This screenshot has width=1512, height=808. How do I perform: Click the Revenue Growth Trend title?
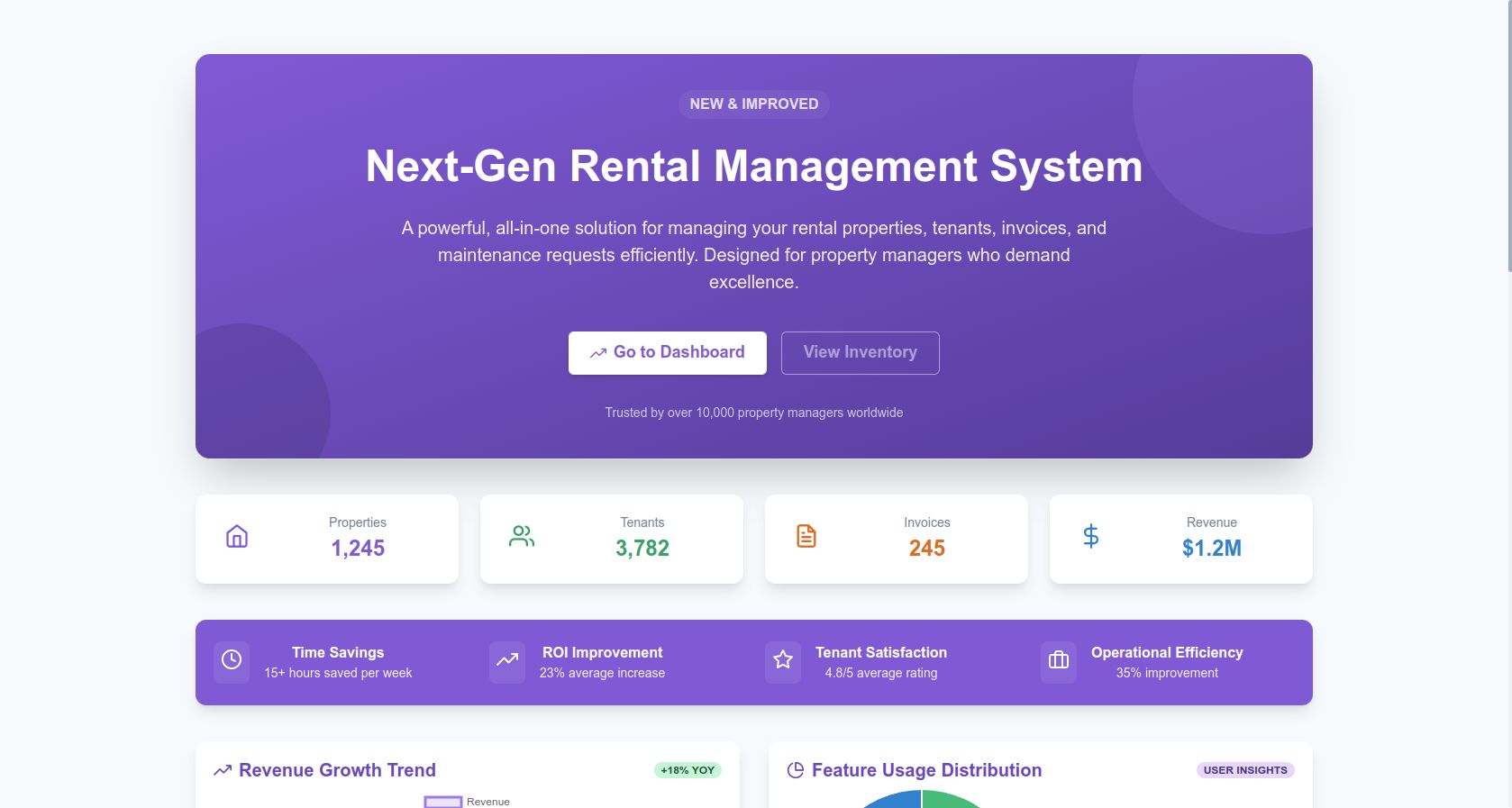click(x=337, y=770)
